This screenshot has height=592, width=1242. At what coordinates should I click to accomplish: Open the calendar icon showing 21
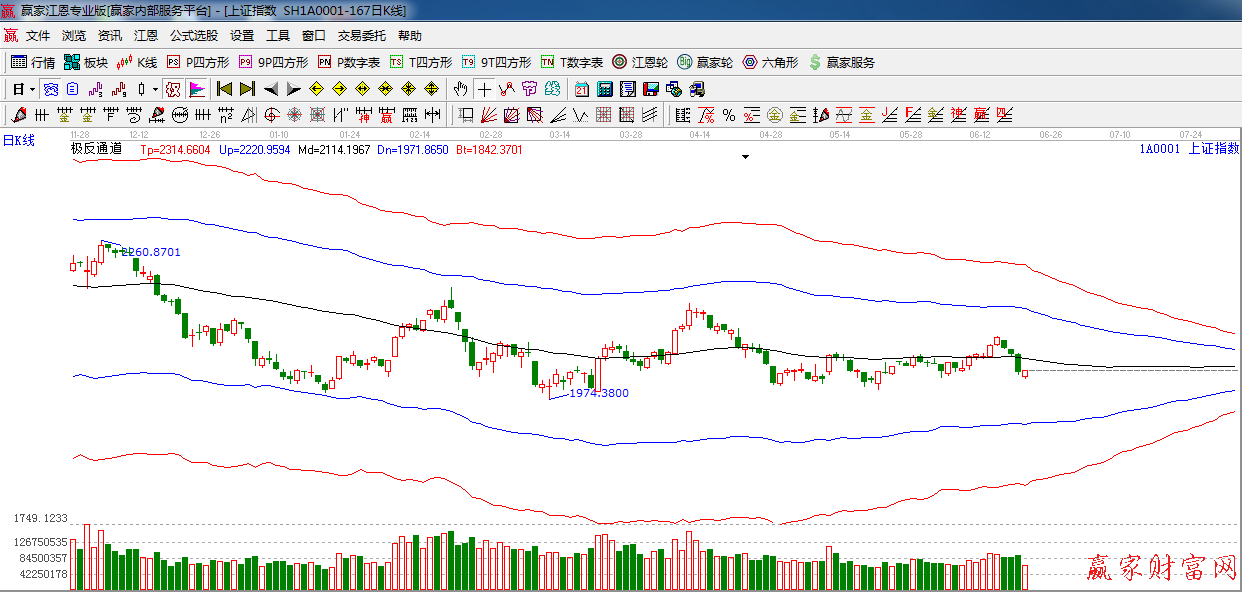(x=582, y=89)
